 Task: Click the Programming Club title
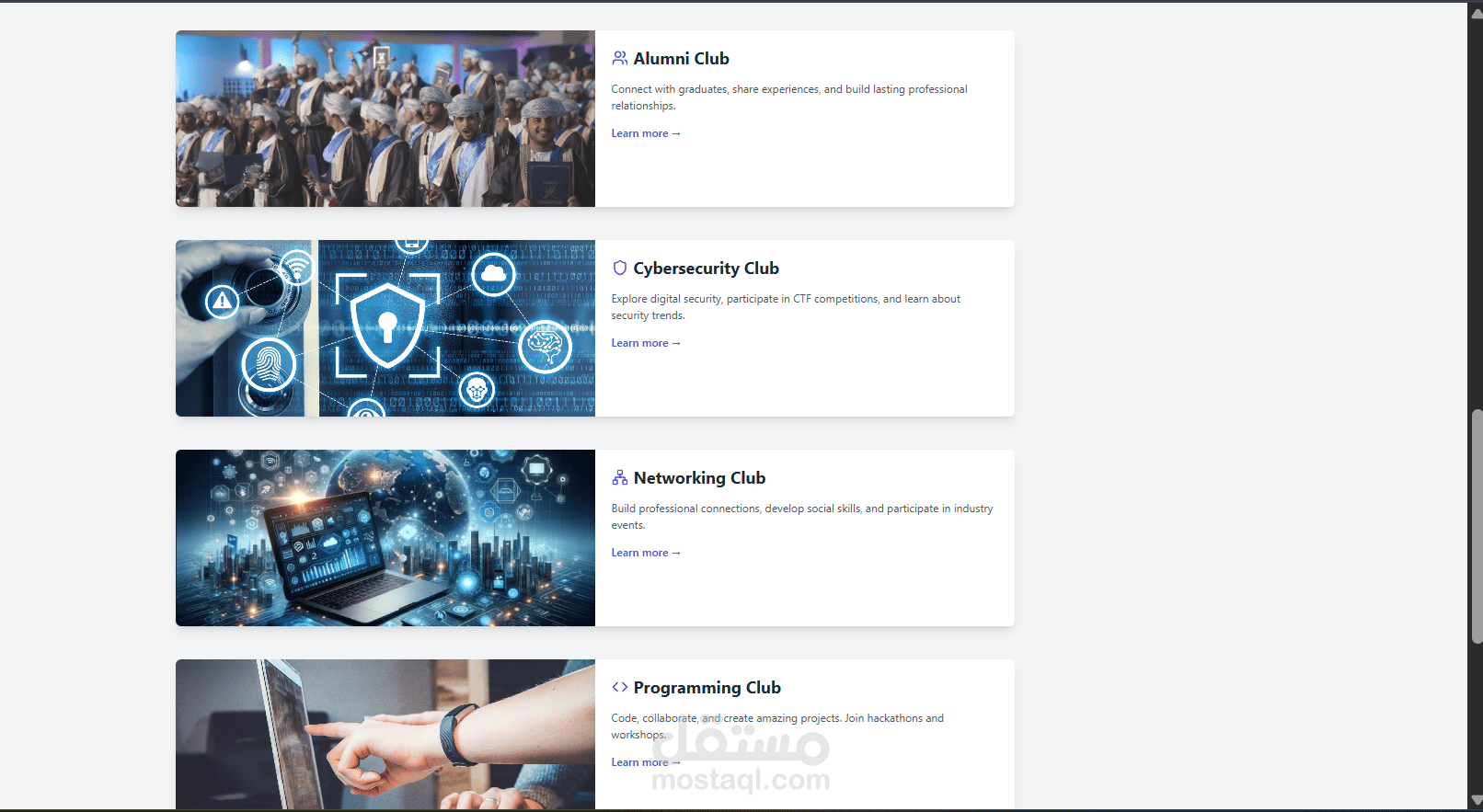click(707, 687)
